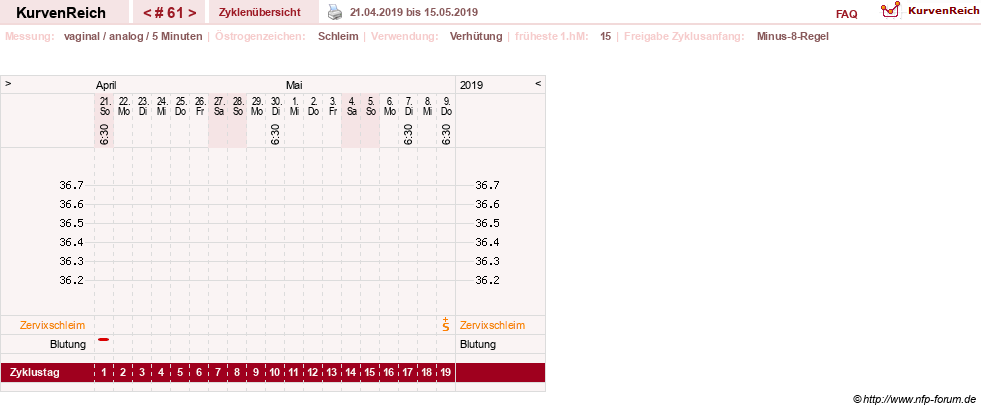Click the 'April' month header
The width and height of the screenshot is (981, 411).
pyautogui.click(x=106, y=85)
